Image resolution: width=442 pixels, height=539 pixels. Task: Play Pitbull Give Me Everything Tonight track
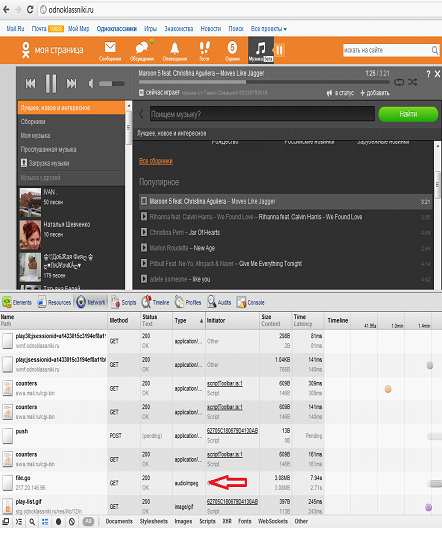[x=144, y=264]
